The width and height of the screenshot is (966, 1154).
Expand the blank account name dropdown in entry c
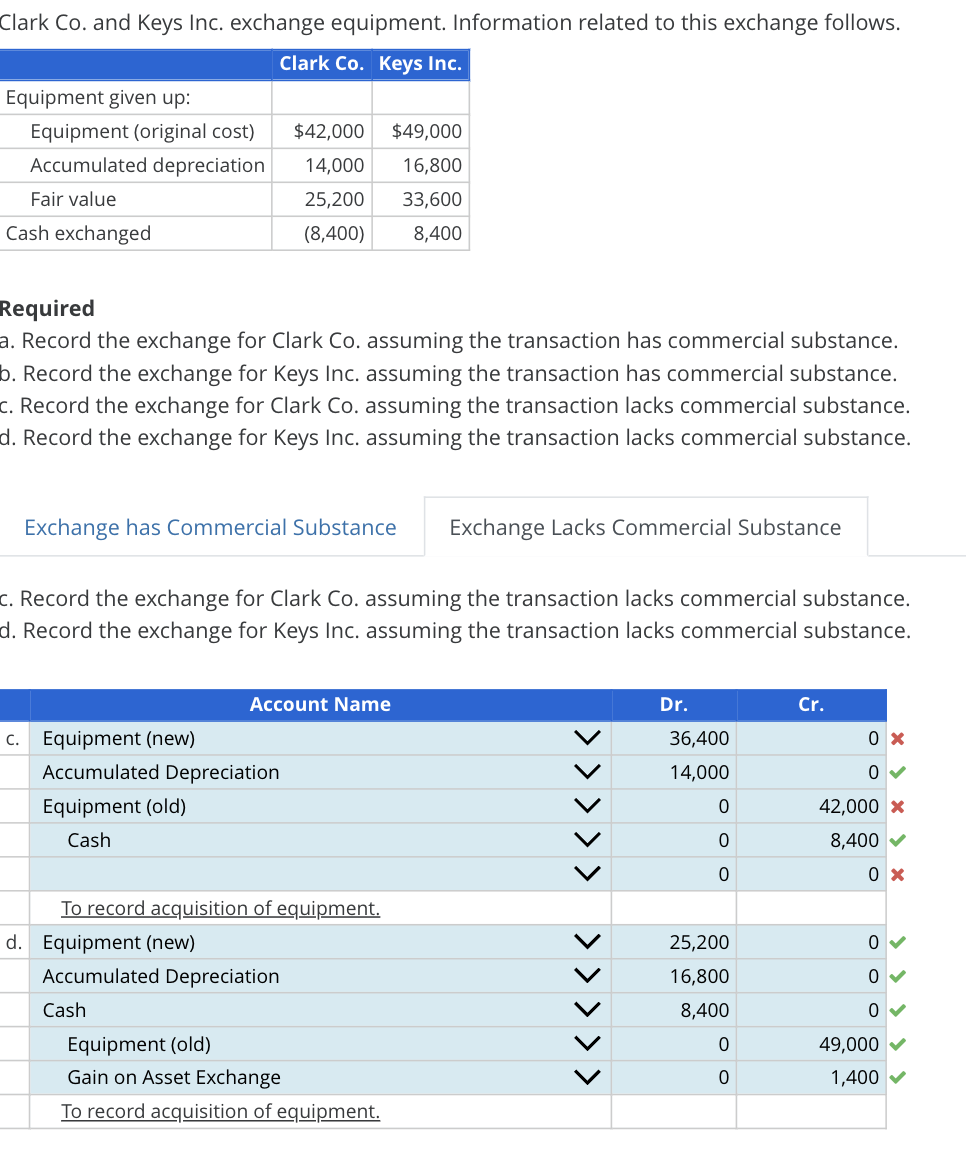pyautogui.click(x=588, y=873)
